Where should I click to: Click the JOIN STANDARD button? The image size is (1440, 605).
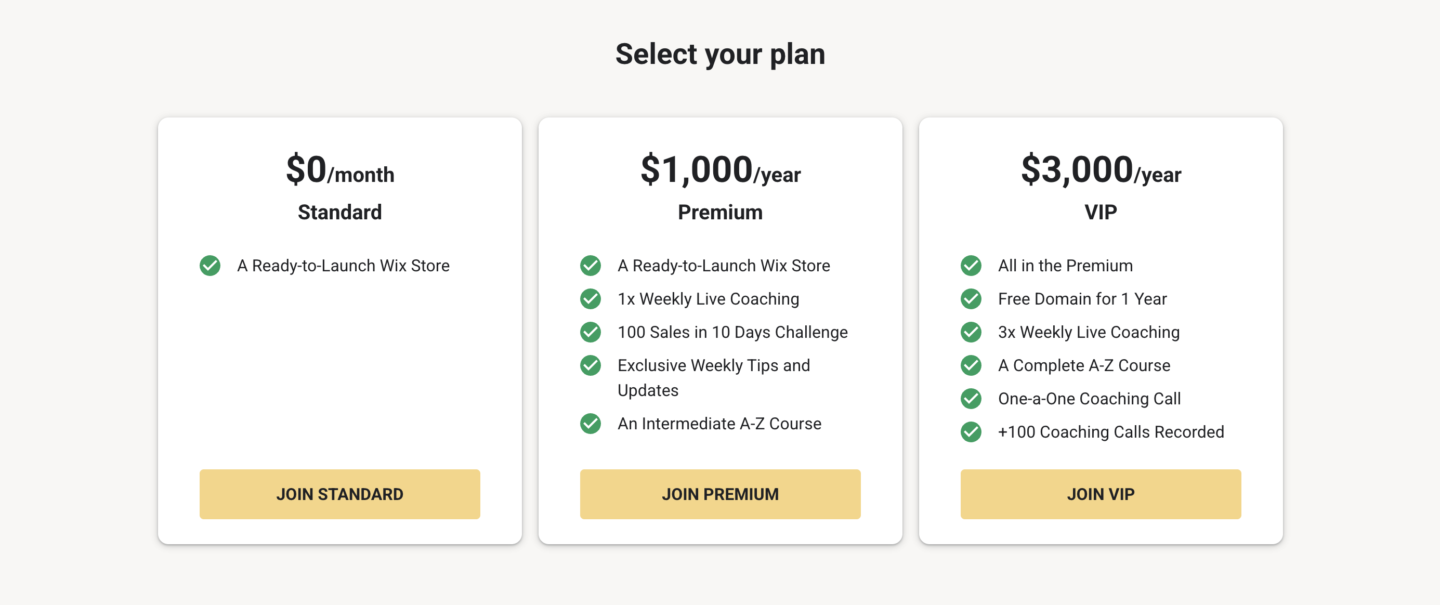[x=340, y=494]
